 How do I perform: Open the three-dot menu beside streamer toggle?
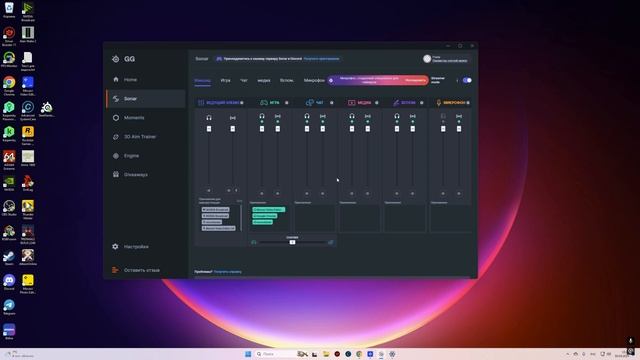(457, 80)
